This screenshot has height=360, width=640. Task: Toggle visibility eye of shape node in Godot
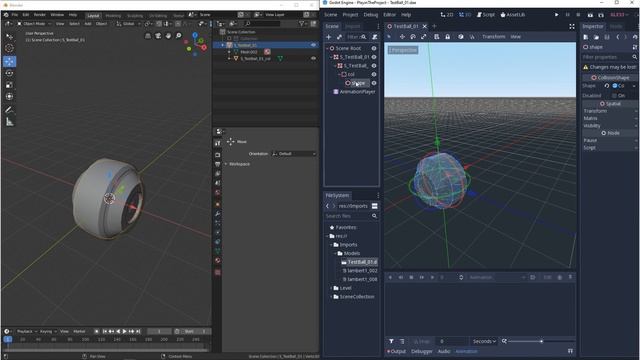[373, 83]
